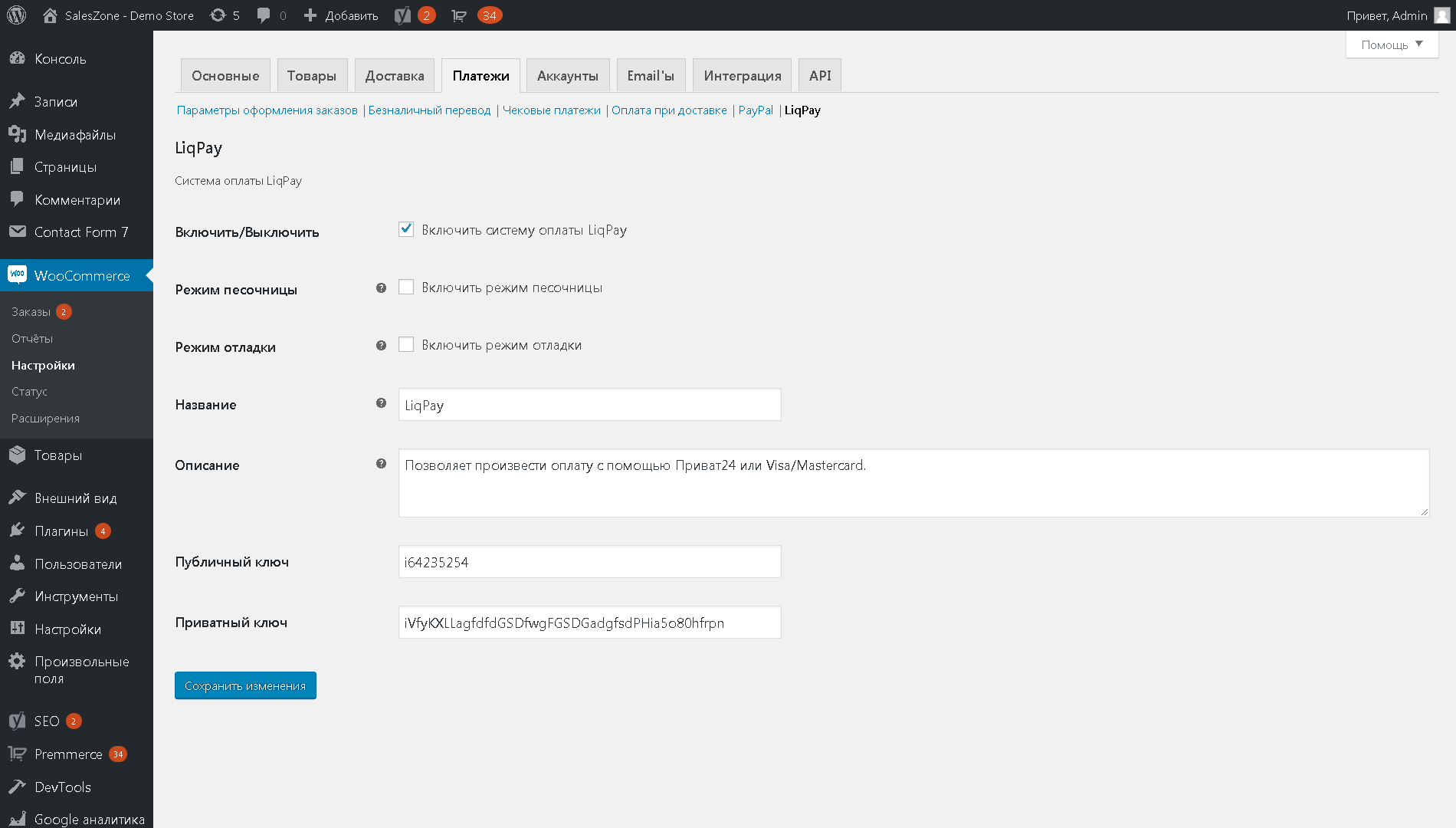1456x828 pixels.
Task: Click the Contact Form 7 envelope icon
Action: (x=17, y=232)
